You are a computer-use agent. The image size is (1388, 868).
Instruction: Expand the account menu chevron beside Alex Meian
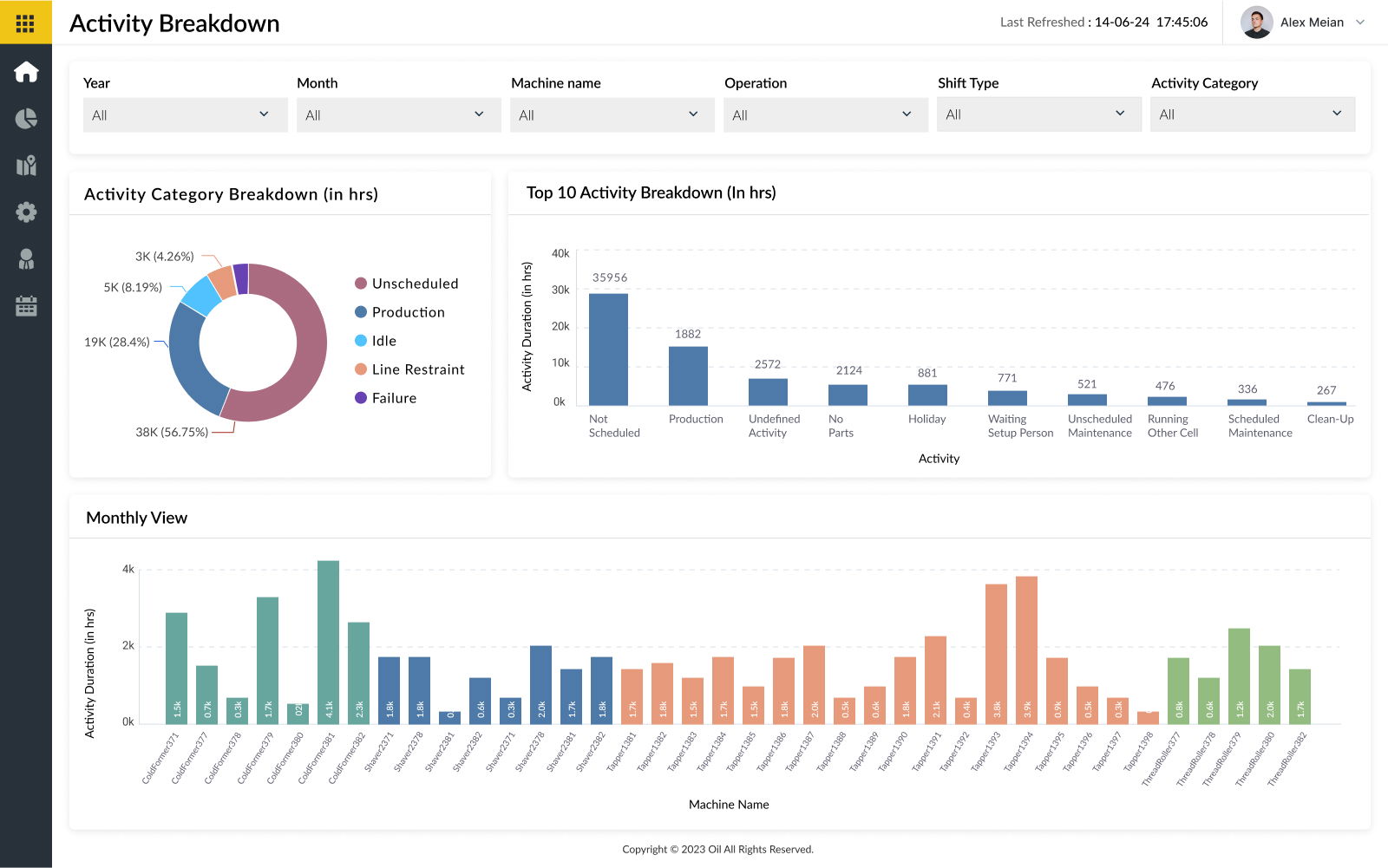coord(1360,23)
